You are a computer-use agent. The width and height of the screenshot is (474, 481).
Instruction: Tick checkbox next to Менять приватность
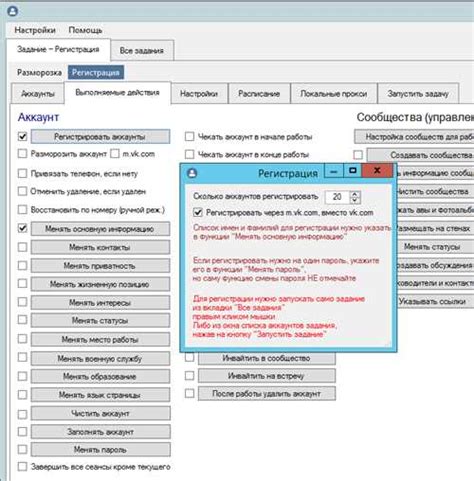pos(22,265)
